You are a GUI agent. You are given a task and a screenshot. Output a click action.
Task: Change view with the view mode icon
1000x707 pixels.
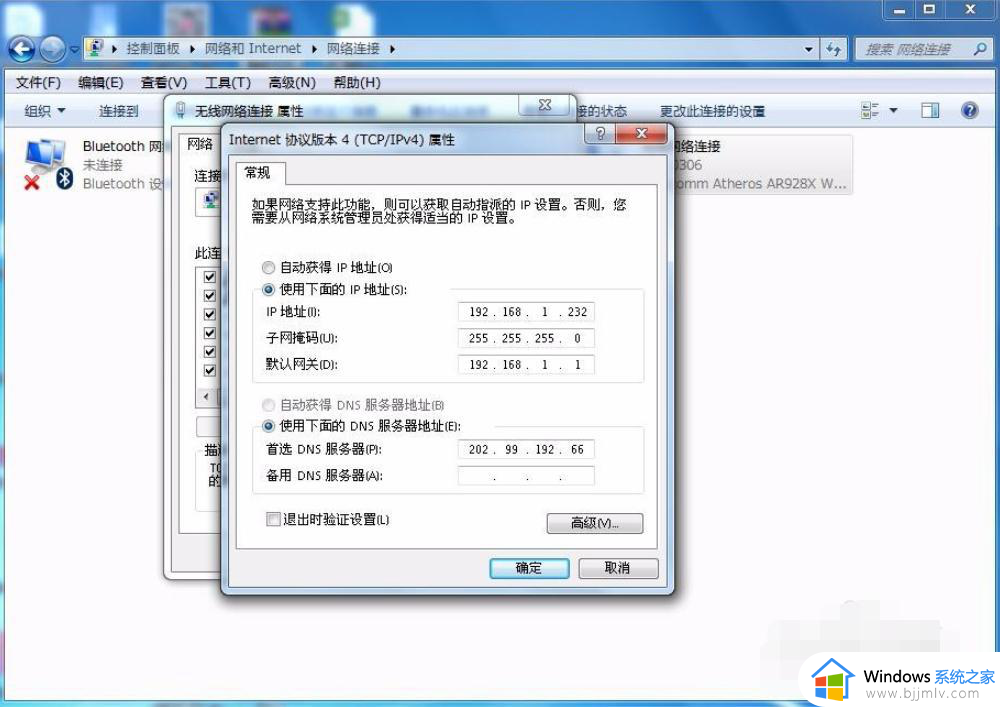click(x=870, y=111)
